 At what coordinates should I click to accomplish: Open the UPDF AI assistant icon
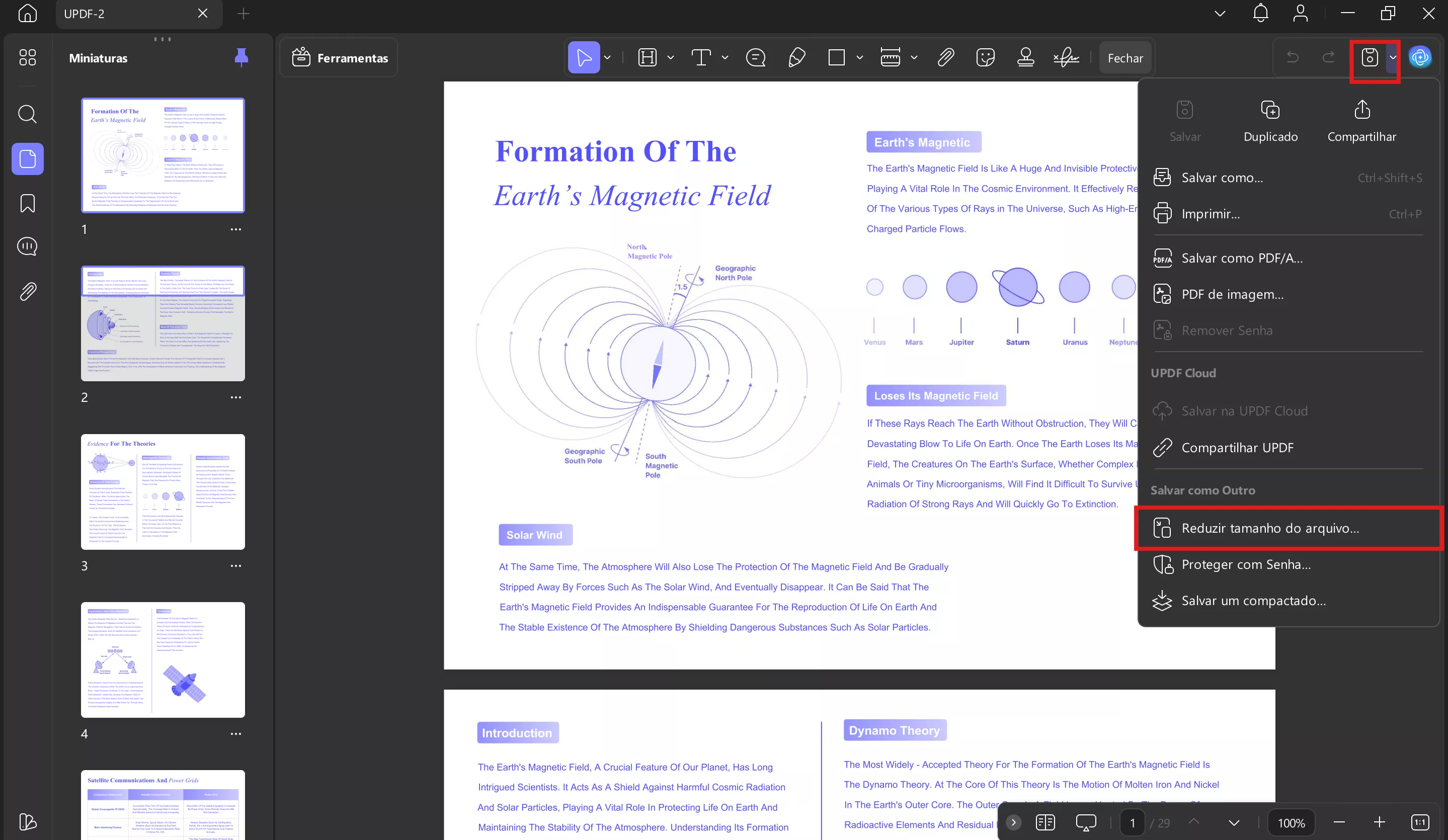click(x=1420, y=57)
